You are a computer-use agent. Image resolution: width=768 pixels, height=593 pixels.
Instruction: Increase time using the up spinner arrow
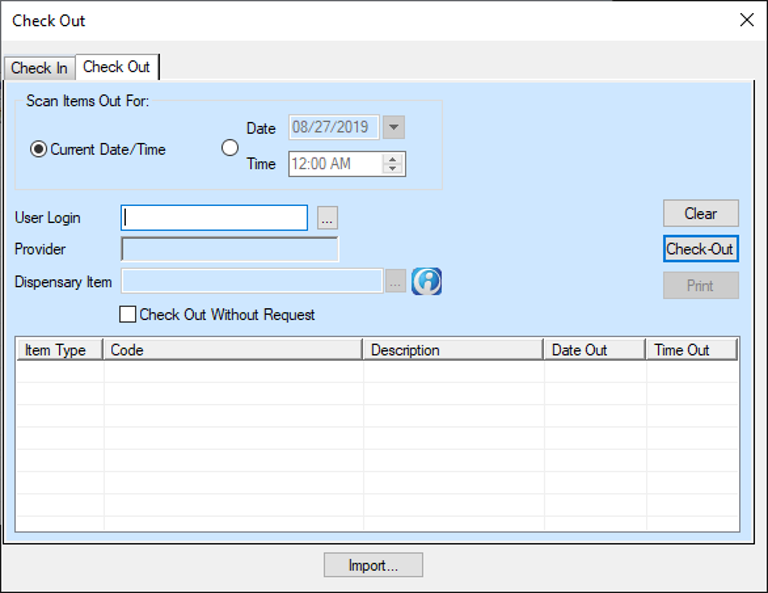click(x=394, y=158)
